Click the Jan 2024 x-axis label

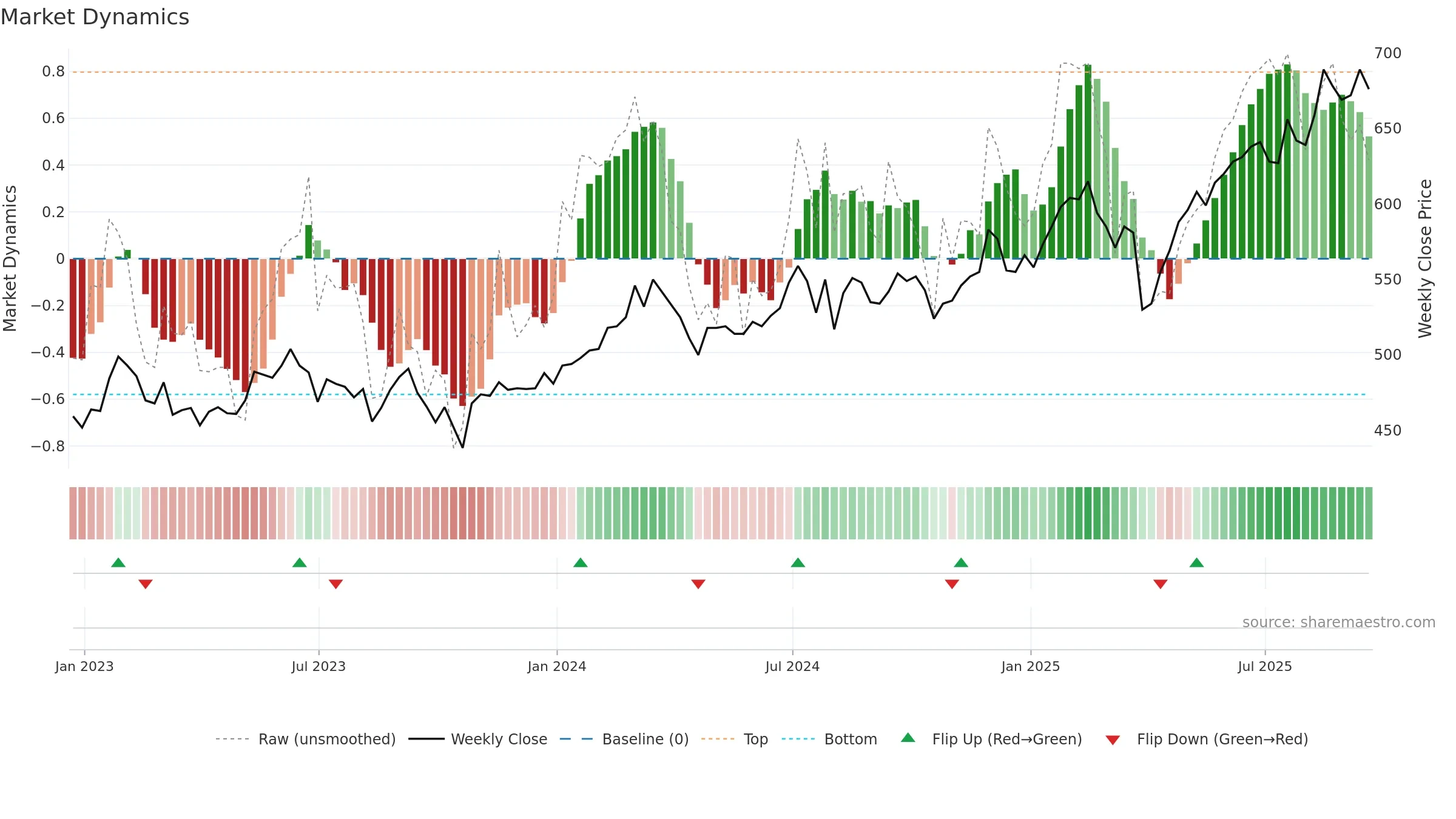[557, 666]
